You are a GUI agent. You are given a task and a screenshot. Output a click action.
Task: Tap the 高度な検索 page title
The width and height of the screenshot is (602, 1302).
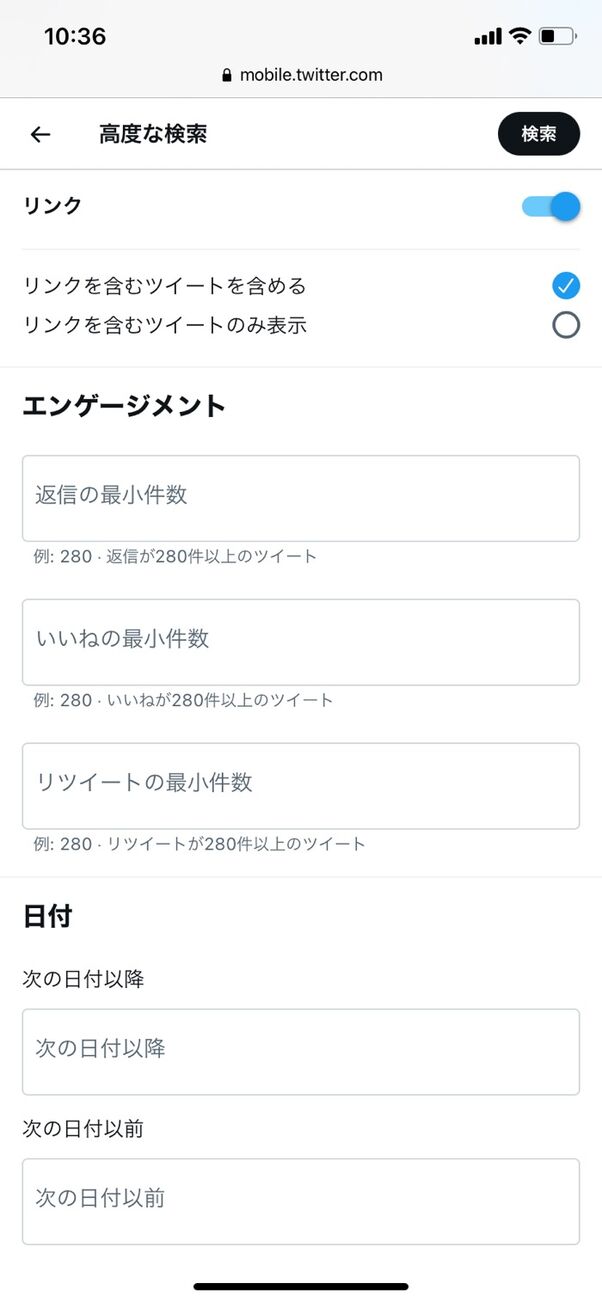click(x=153, y=134)
